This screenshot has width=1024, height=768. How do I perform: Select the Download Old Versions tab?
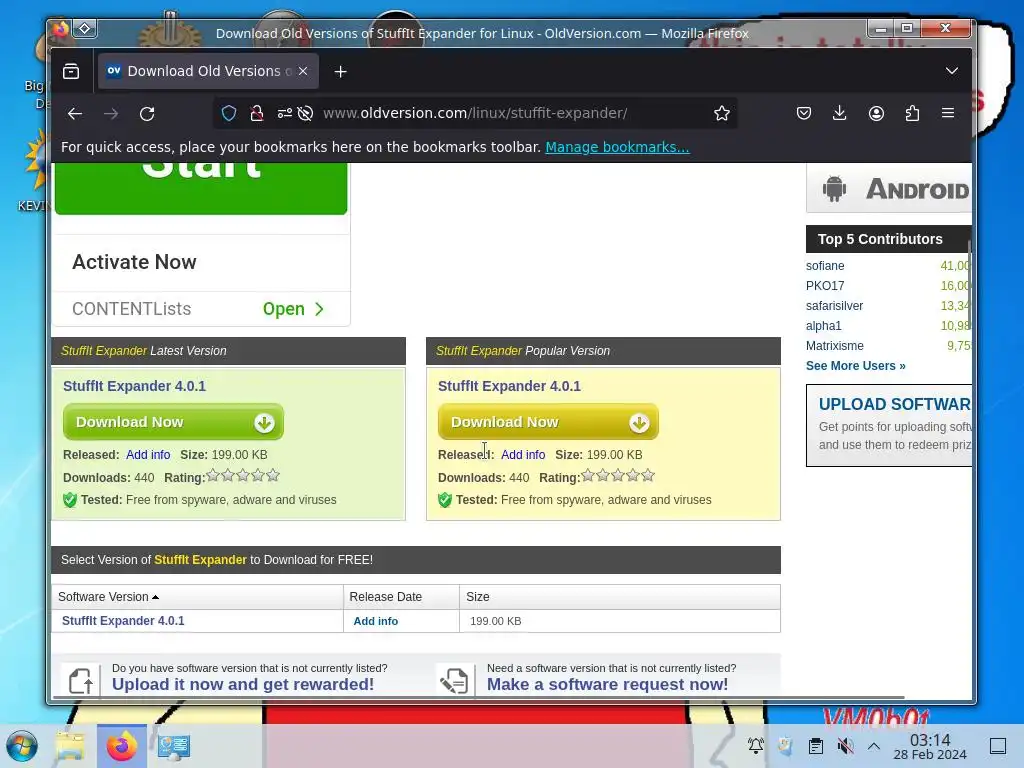[208, 71]
